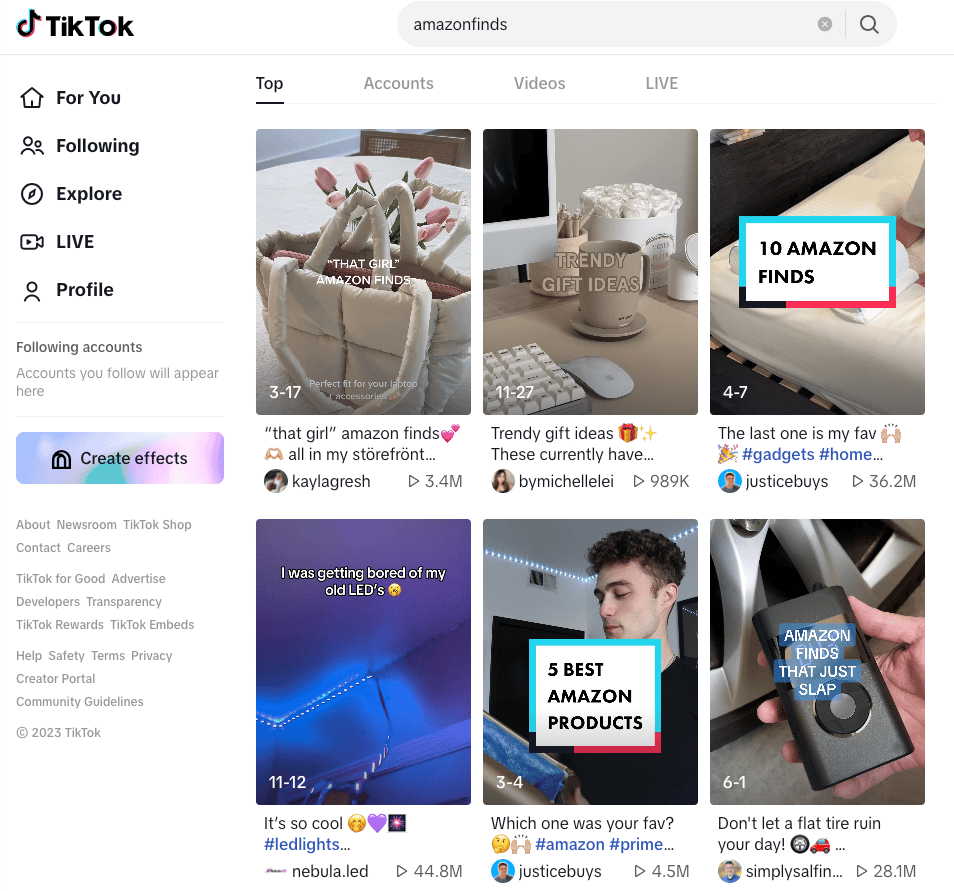Viewport: 954px width, 891px height.
Task: Open TikTok Embeds link
Action: (x=152, y=625)
